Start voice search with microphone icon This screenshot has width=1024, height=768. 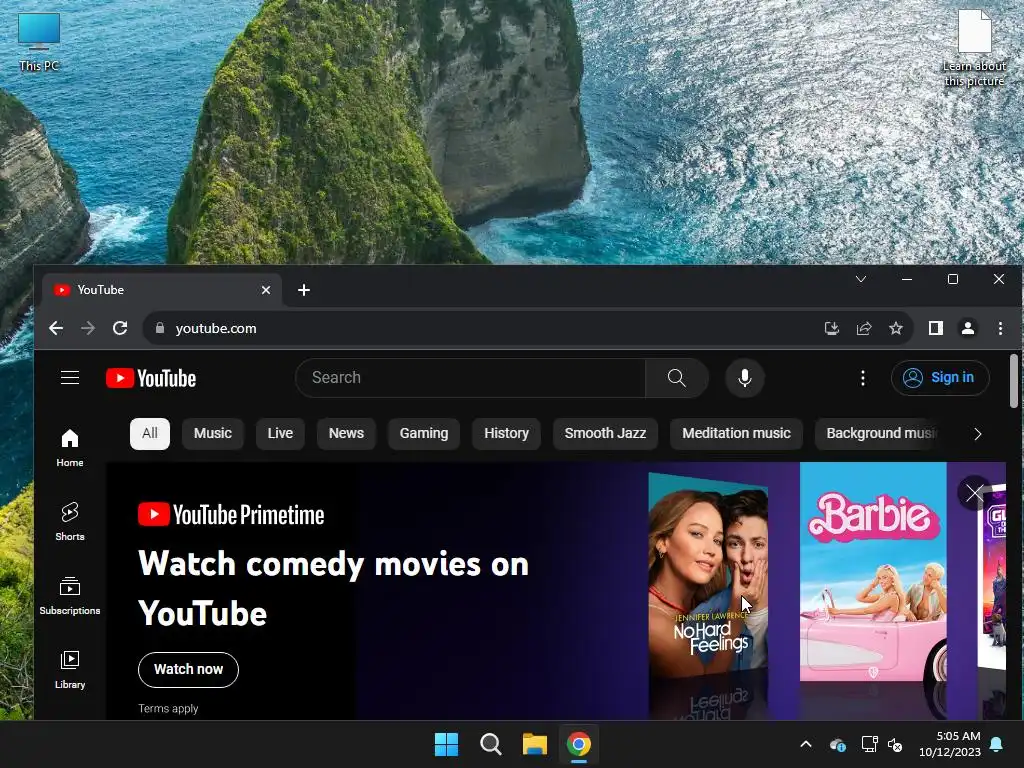(x=744, y=378)
